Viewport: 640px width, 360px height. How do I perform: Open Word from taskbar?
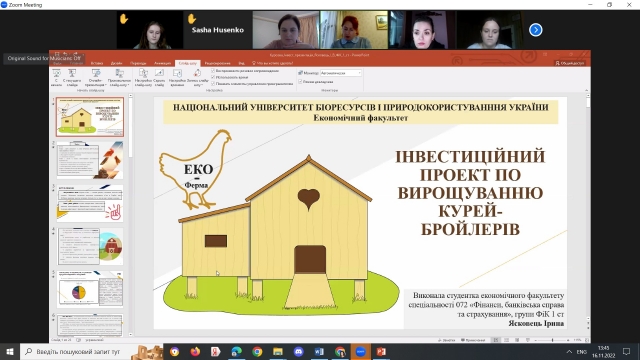[x=319, y=351]
